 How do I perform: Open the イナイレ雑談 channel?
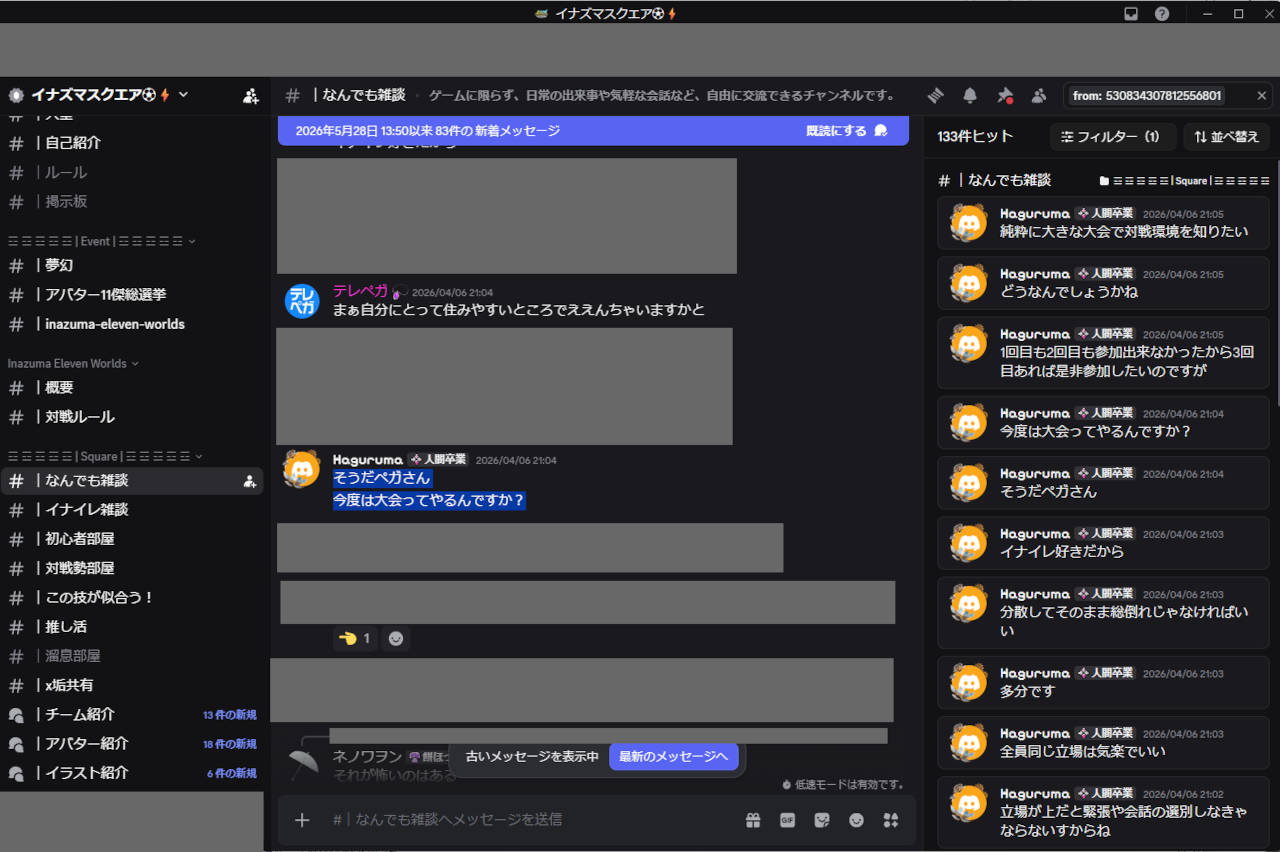132,510
